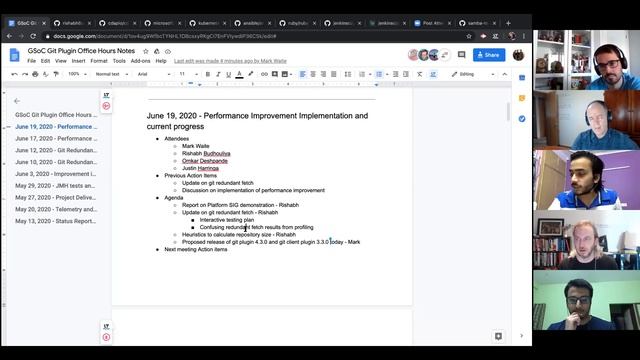Image resolution: width=640 pixels, height=360 pixels.
Task: Open the Arial font dropdown
Action: [154, 74]
